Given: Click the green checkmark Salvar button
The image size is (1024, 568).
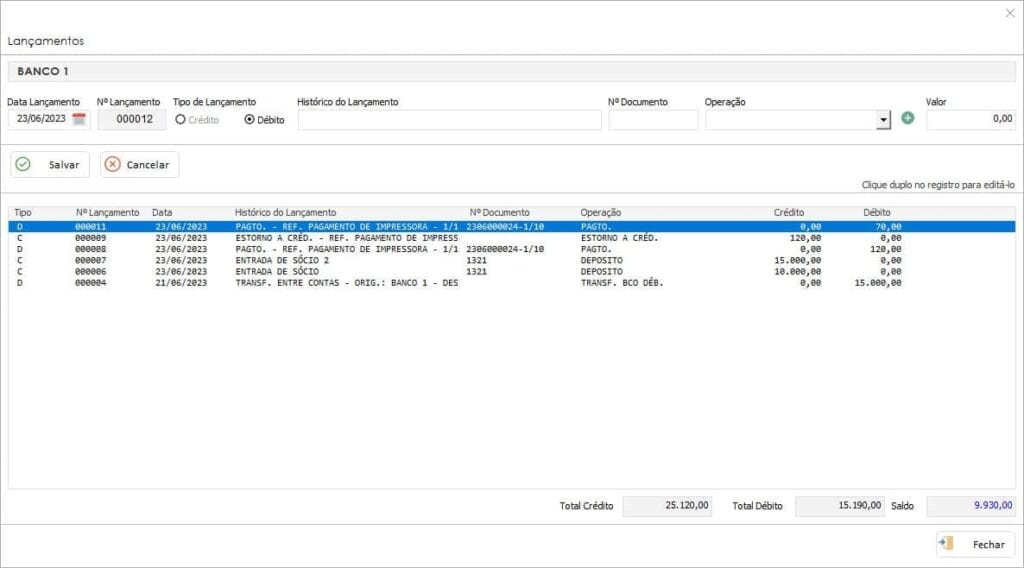Looking at the screenshot, I should (50, 165).
